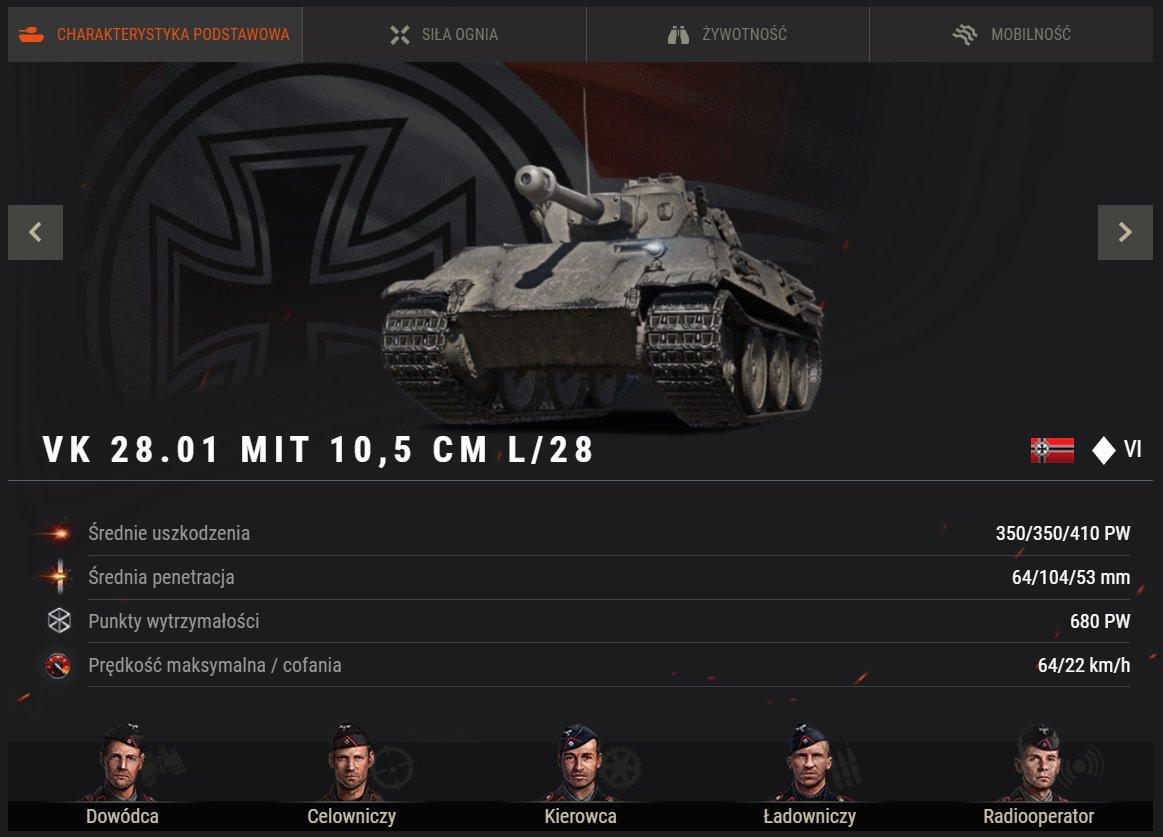Image resolution: width=1163 pixels, height=837 pixels.
Task: Click the German nation flag icon
Action: (x=1052, y=450)
